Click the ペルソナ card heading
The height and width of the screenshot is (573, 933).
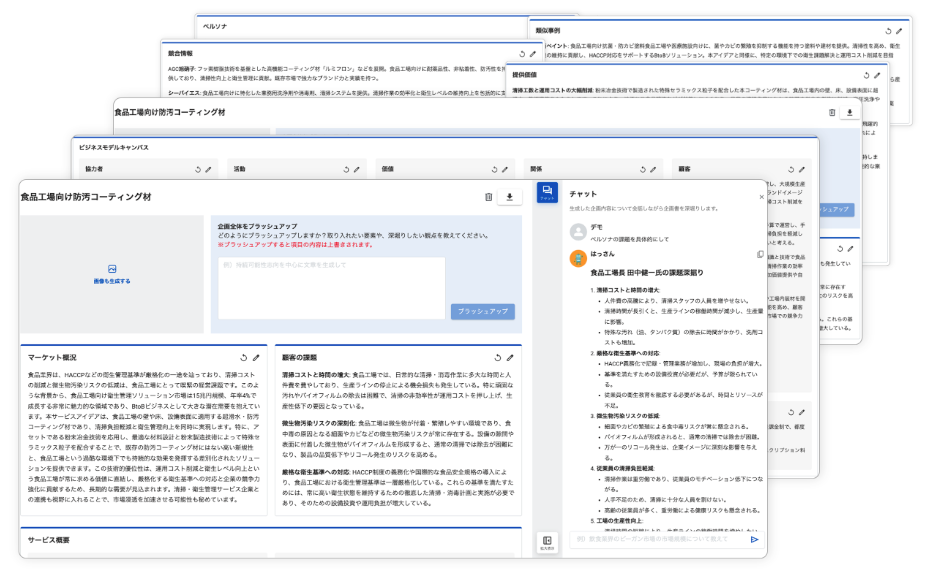(215, 26)
